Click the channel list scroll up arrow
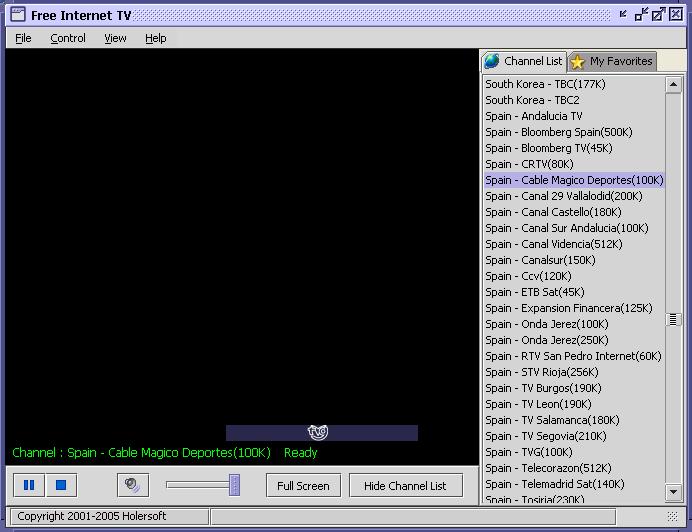 673,84
